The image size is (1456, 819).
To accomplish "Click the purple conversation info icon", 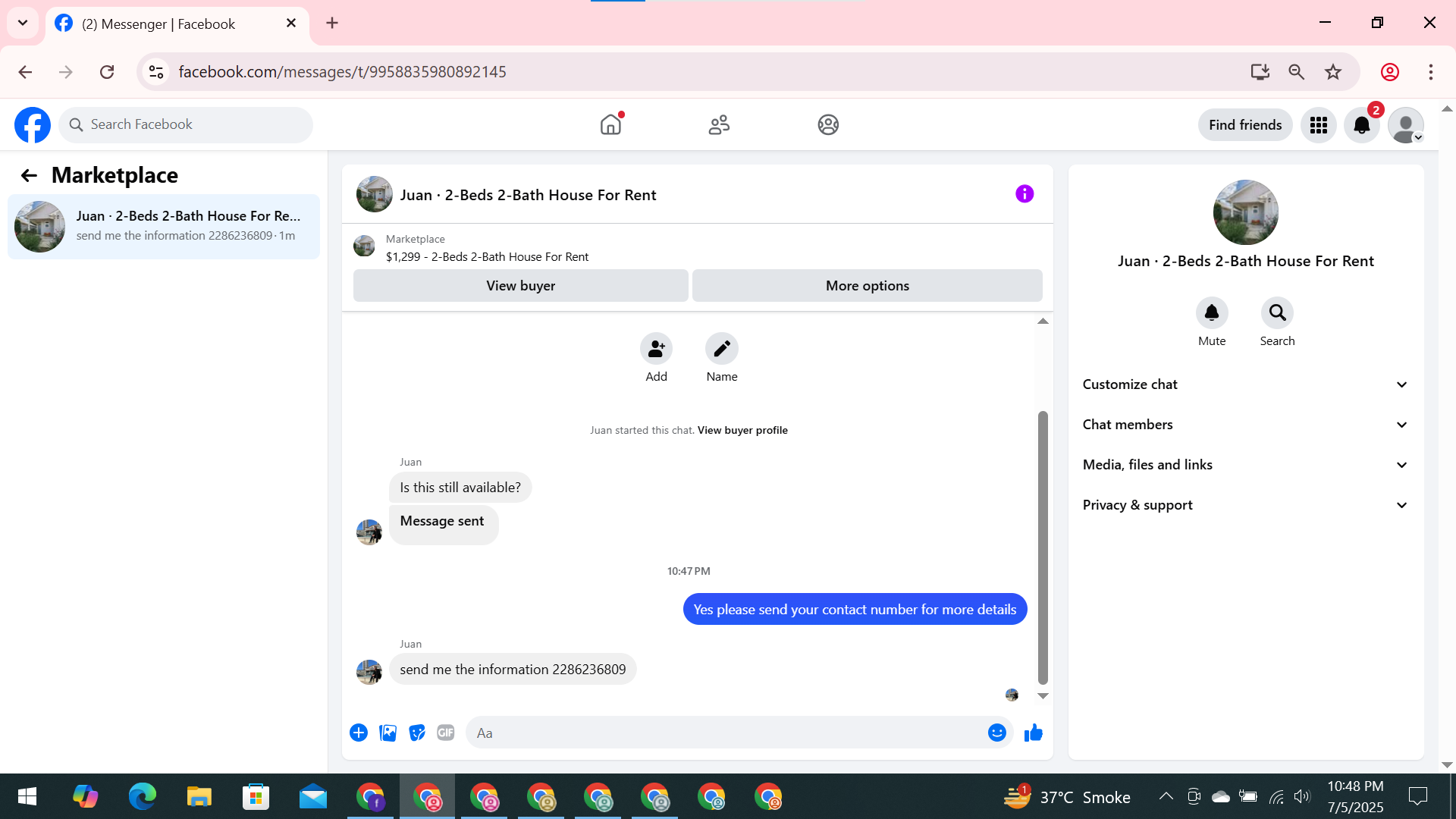I will click(x=1024, y=194).
